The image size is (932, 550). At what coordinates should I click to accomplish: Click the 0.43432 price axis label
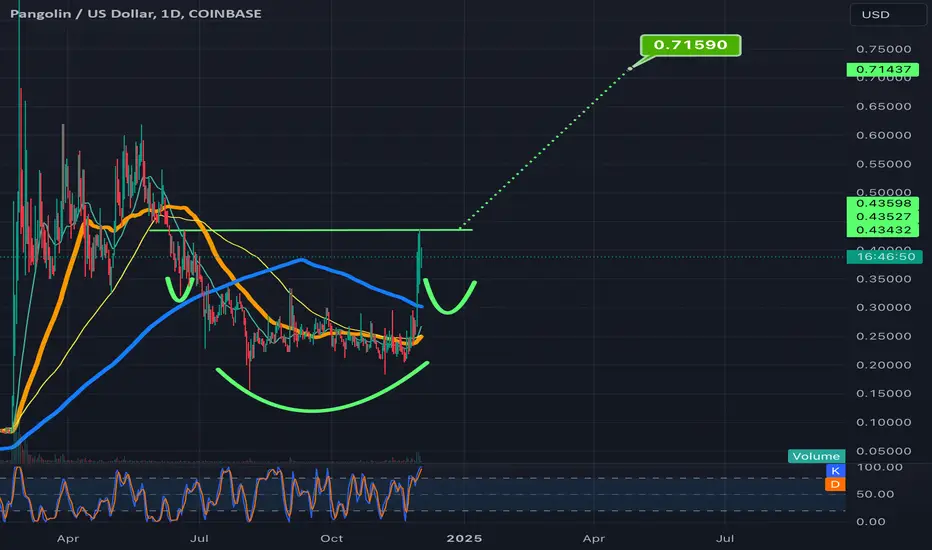pos(883,230)
